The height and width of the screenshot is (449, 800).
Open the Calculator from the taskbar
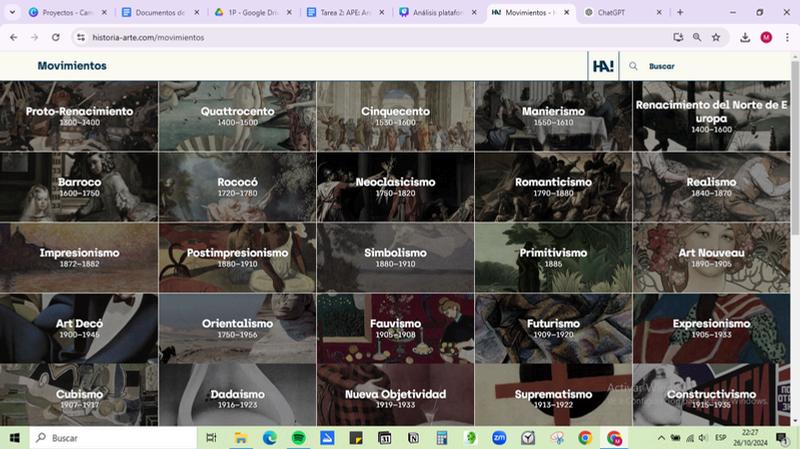(442, 438)
